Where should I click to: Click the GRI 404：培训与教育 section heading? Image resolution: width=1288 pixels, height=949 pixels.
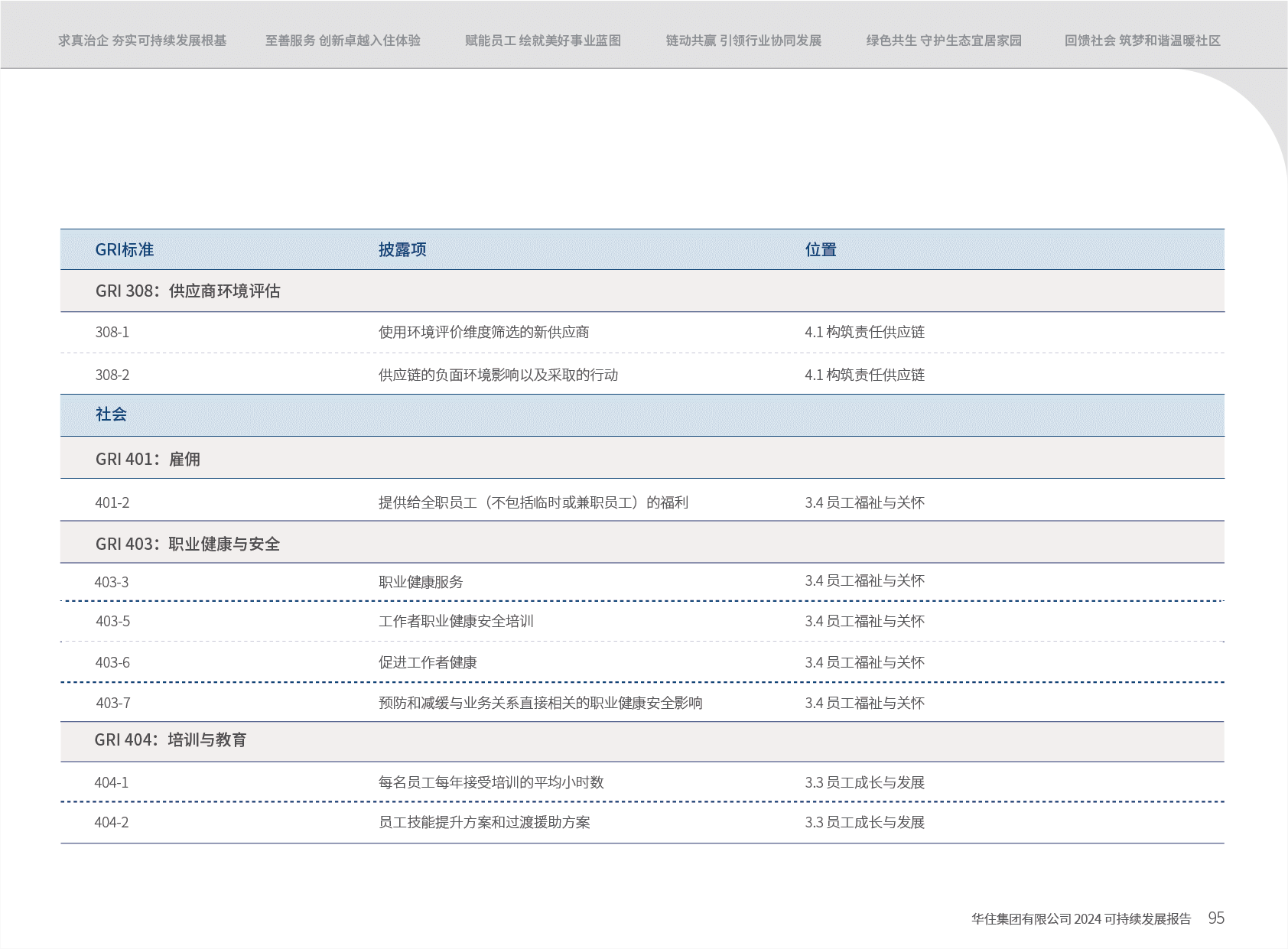(x=171, y=740)
